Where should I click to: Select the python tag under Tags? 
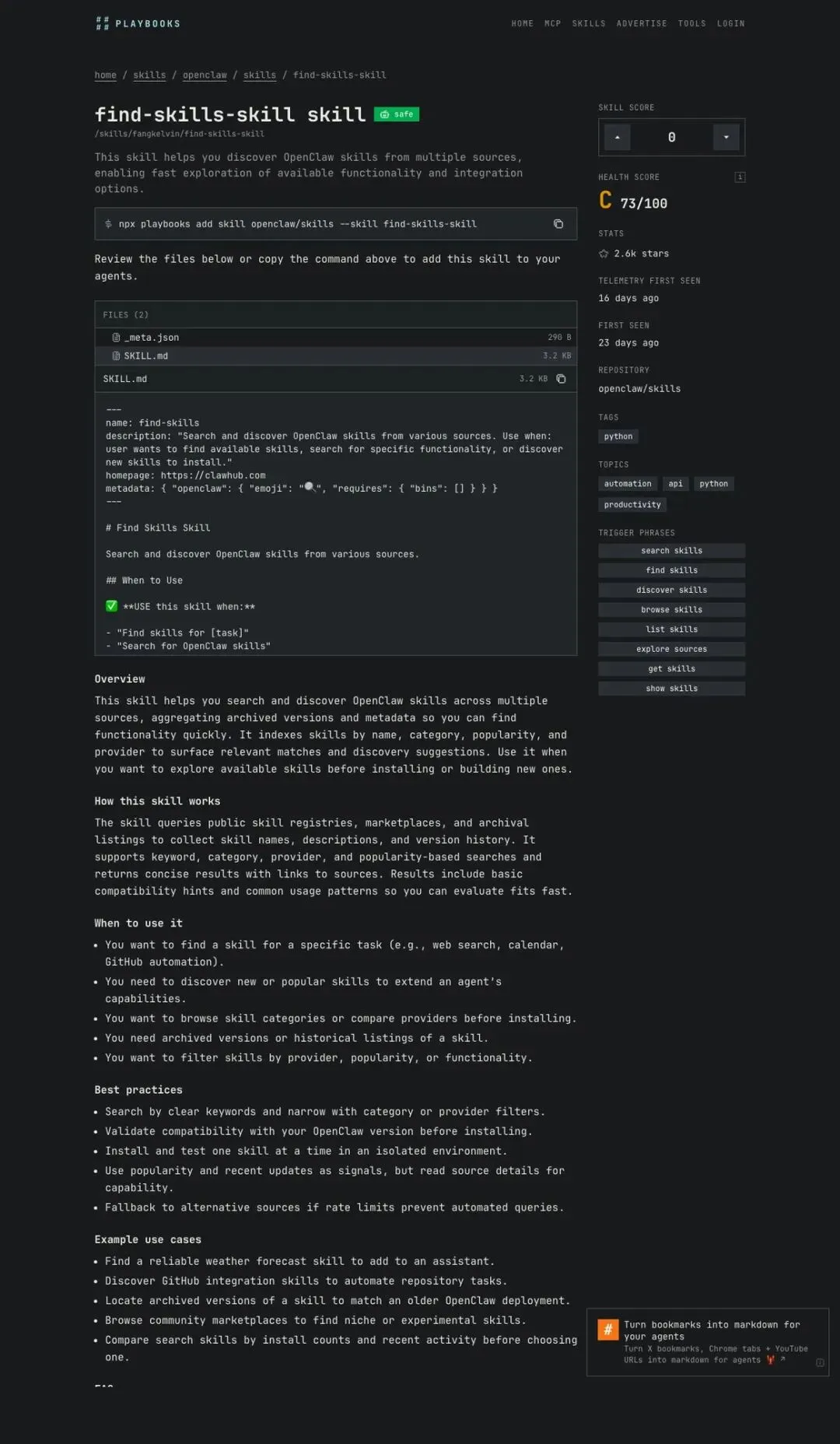pos(618,436)
